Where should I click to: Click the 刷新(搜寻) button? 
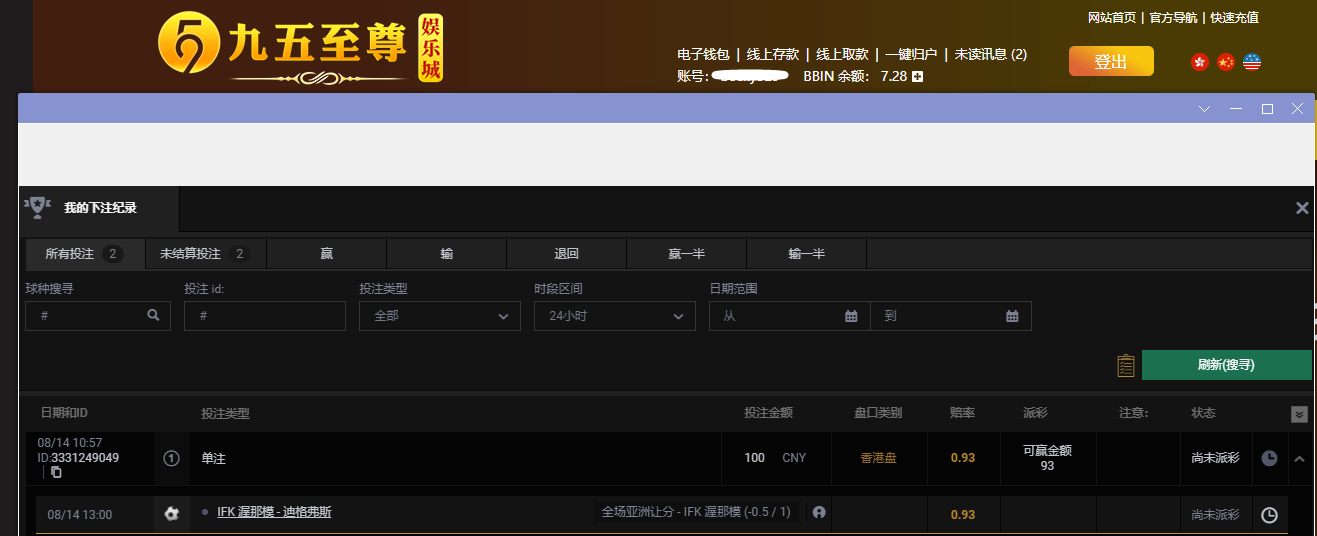click(x=1226, y=365)
